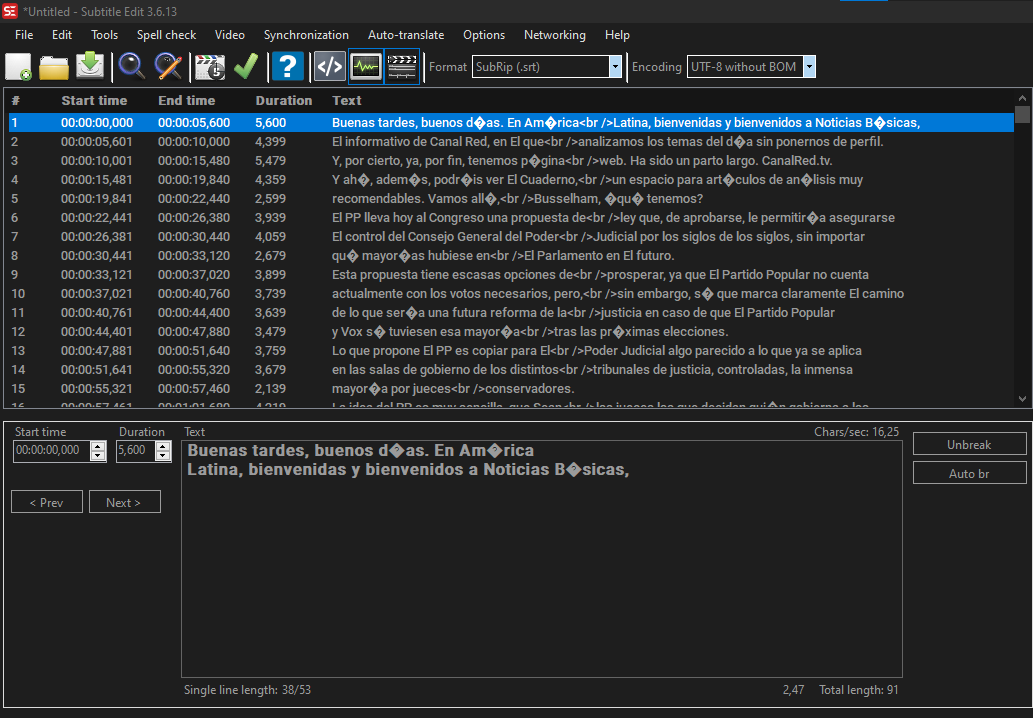
Task: Open the Replace tool
Action: tap(167, 66)
